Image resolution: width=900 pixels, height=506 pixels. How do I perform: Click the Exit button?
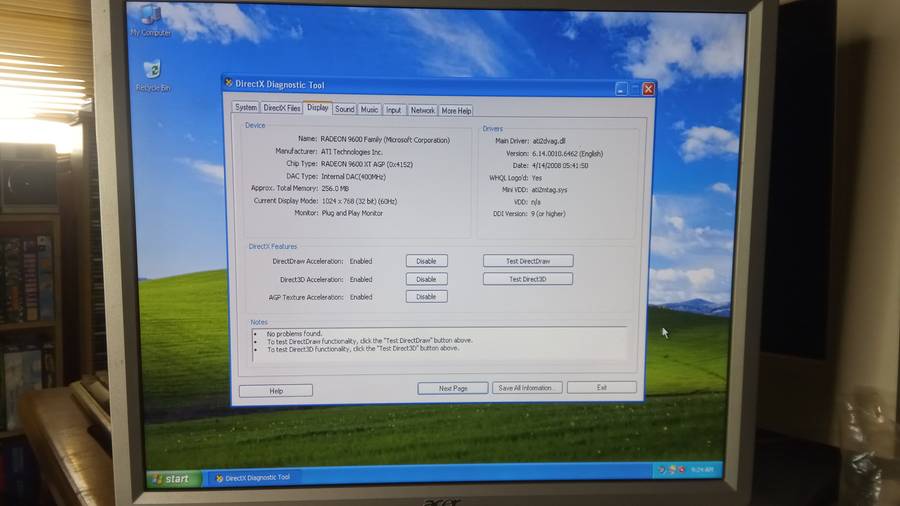point(602,388)
